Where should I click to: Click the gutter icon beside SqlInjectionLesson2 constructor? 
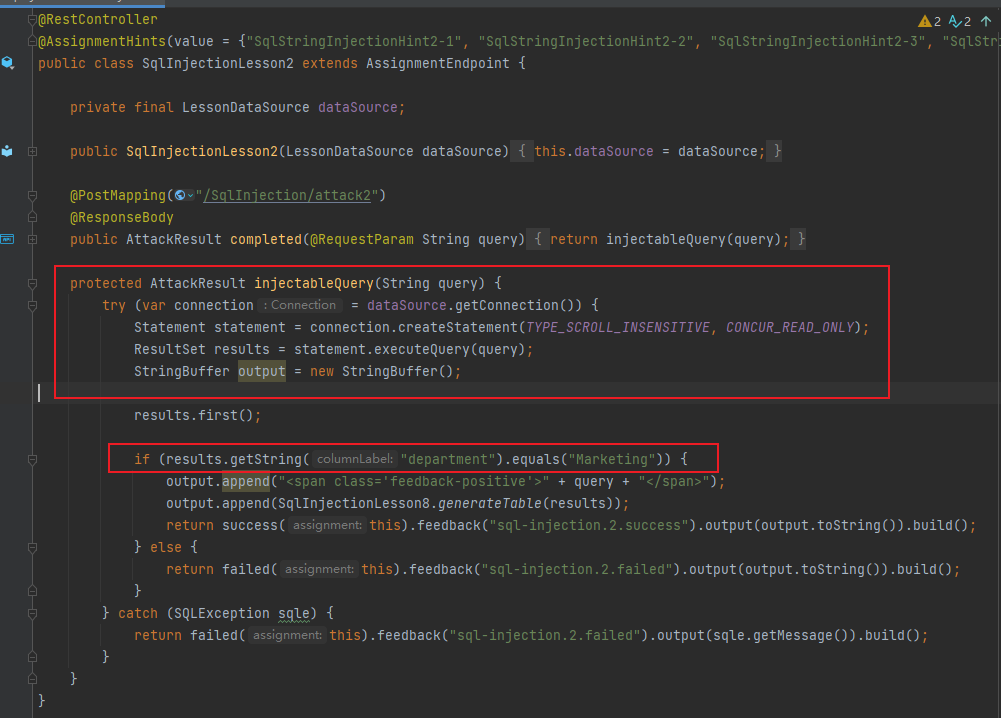[x=8, y=151]
